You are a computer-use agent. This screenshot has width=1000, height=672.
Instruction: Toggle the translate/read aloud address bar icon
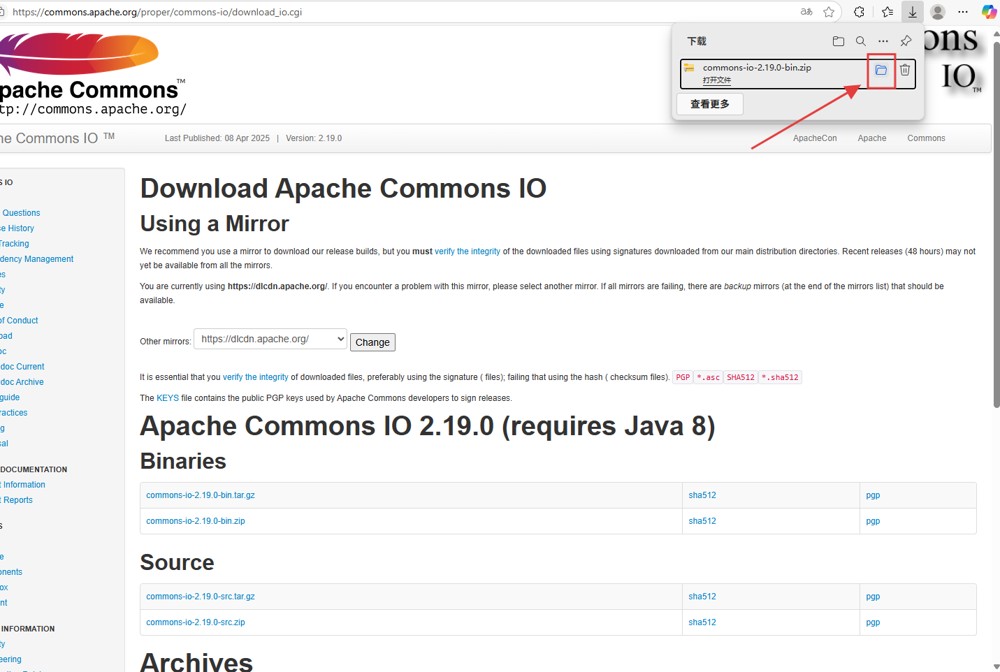click(x=807, y=11)
